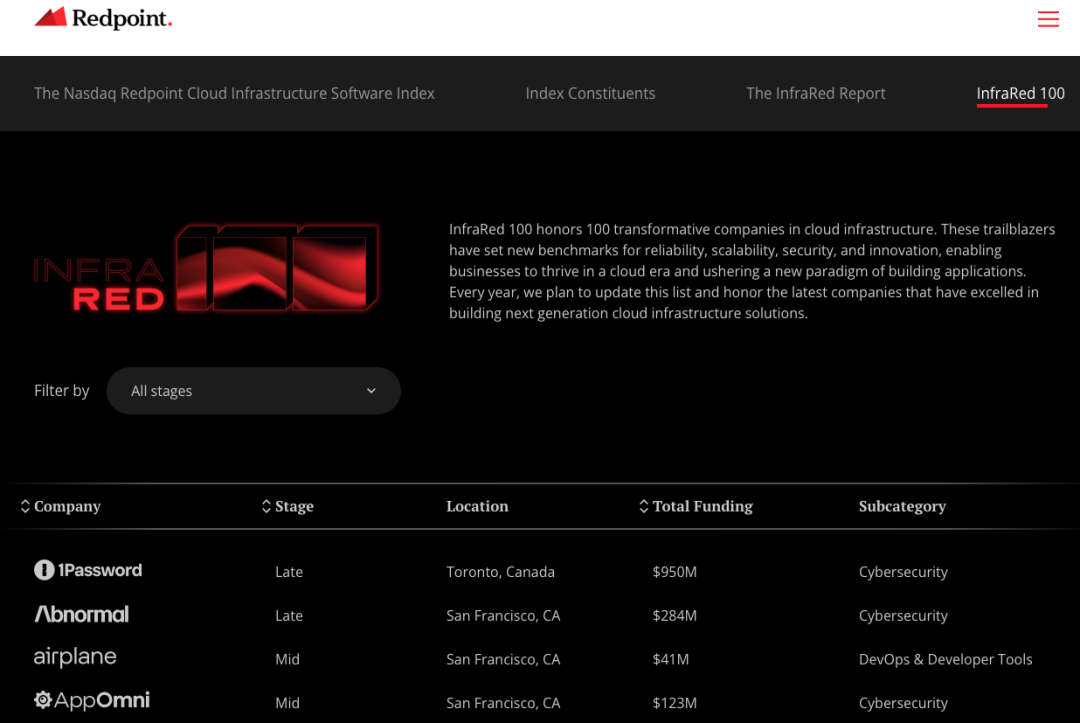1080x723 pixels.
Task: Open the Nasdaq Redpoint Cloud Infrastructure Software Index tab
Action: click(x=234, y=94)
